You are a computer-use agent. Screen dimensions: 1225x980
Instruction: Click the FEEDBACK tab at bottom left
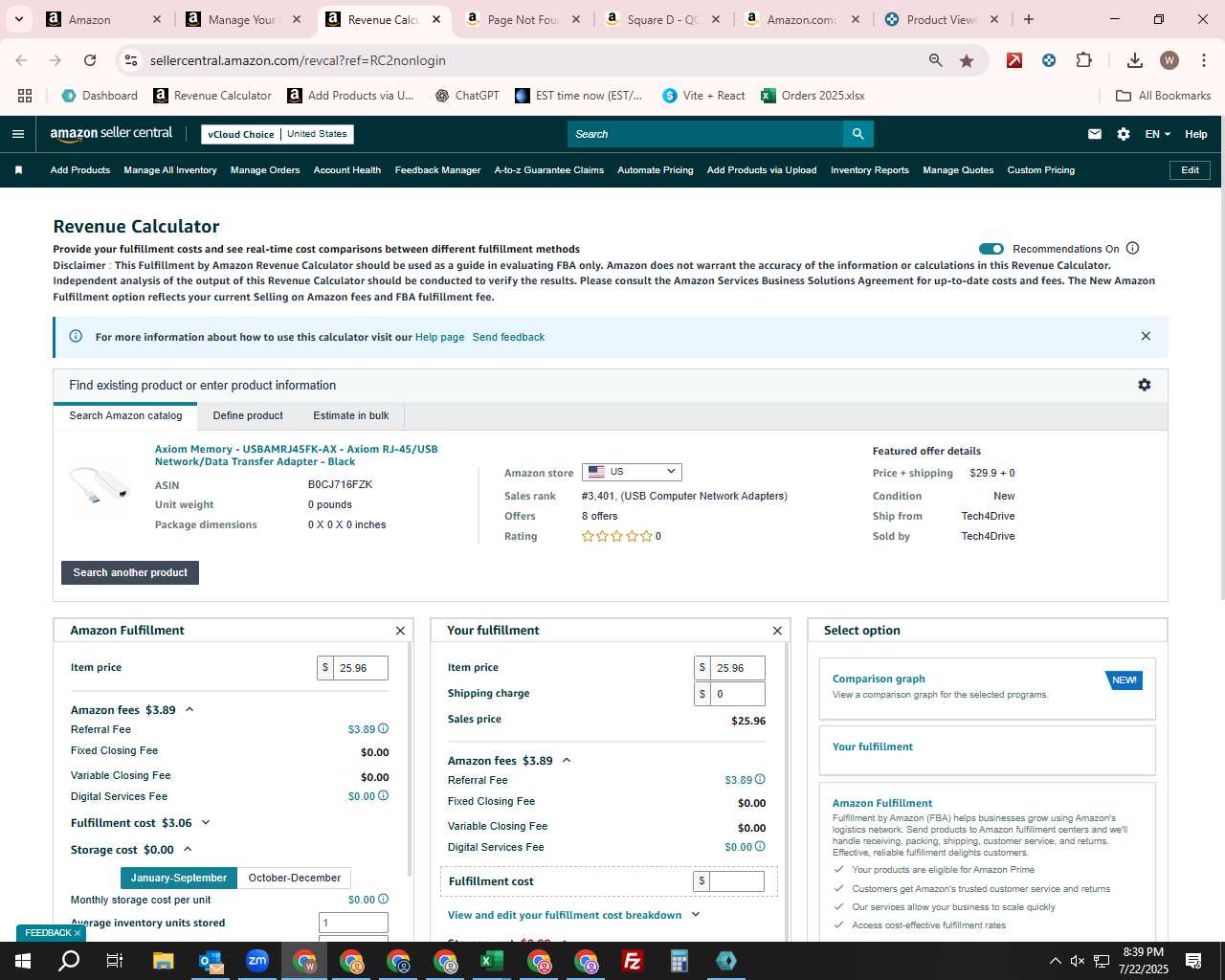[52, 933]
